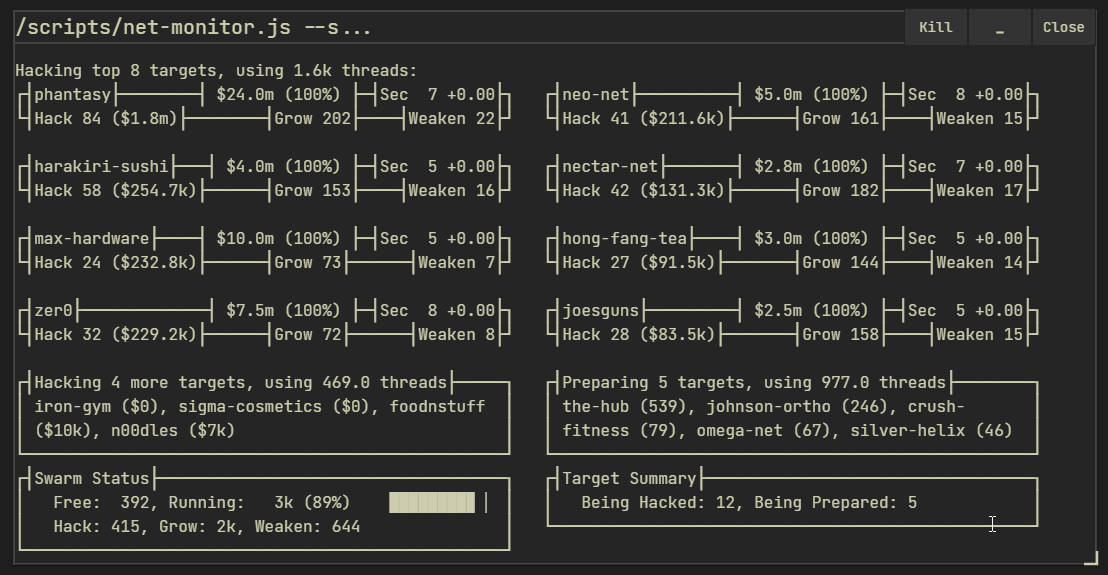Click the Grow 161 value
This screenshot has width=1108, height=575.
840,119
